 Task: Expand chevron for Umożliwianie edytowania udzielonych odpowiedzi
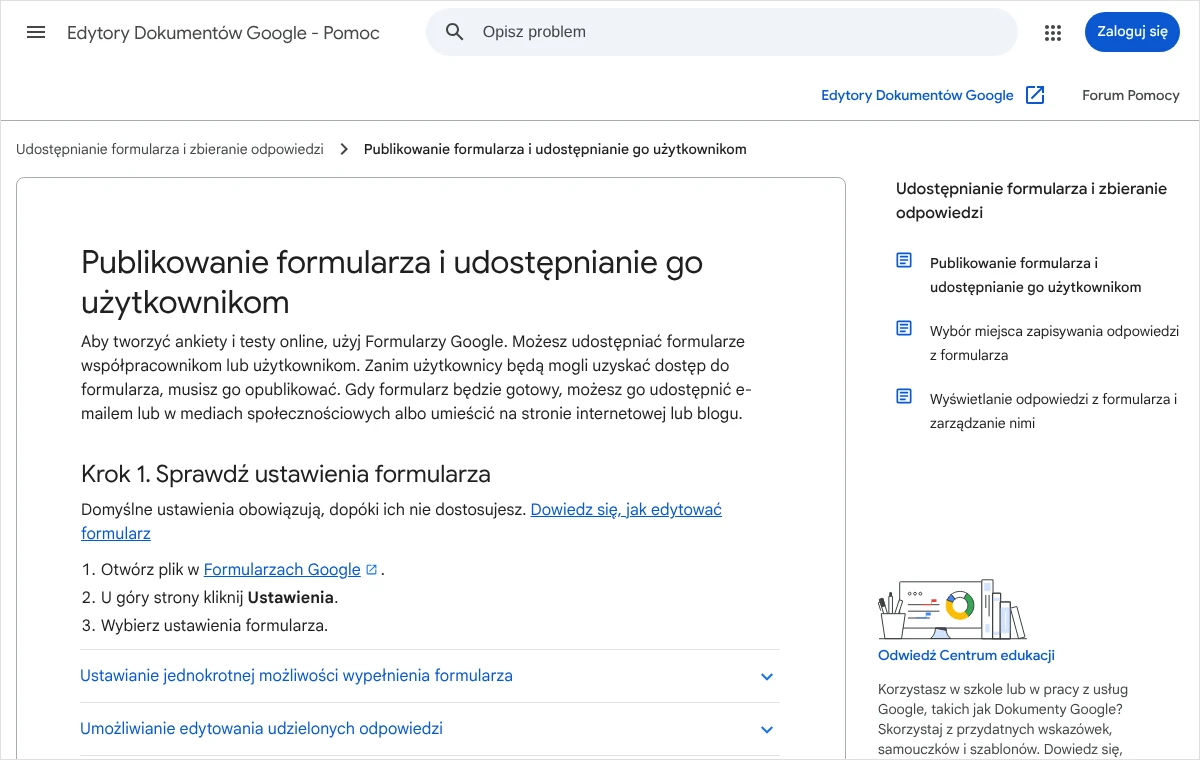[767, 730]
